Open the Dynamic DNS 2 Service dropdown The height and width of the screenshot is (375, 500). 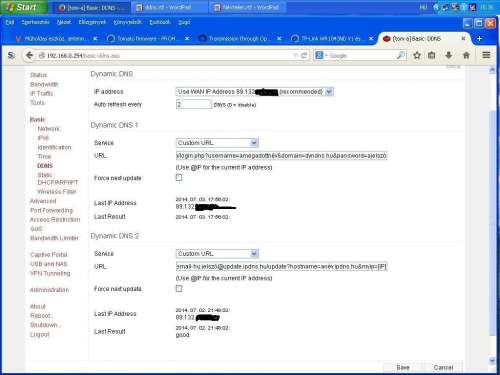[x=217, y=254]
